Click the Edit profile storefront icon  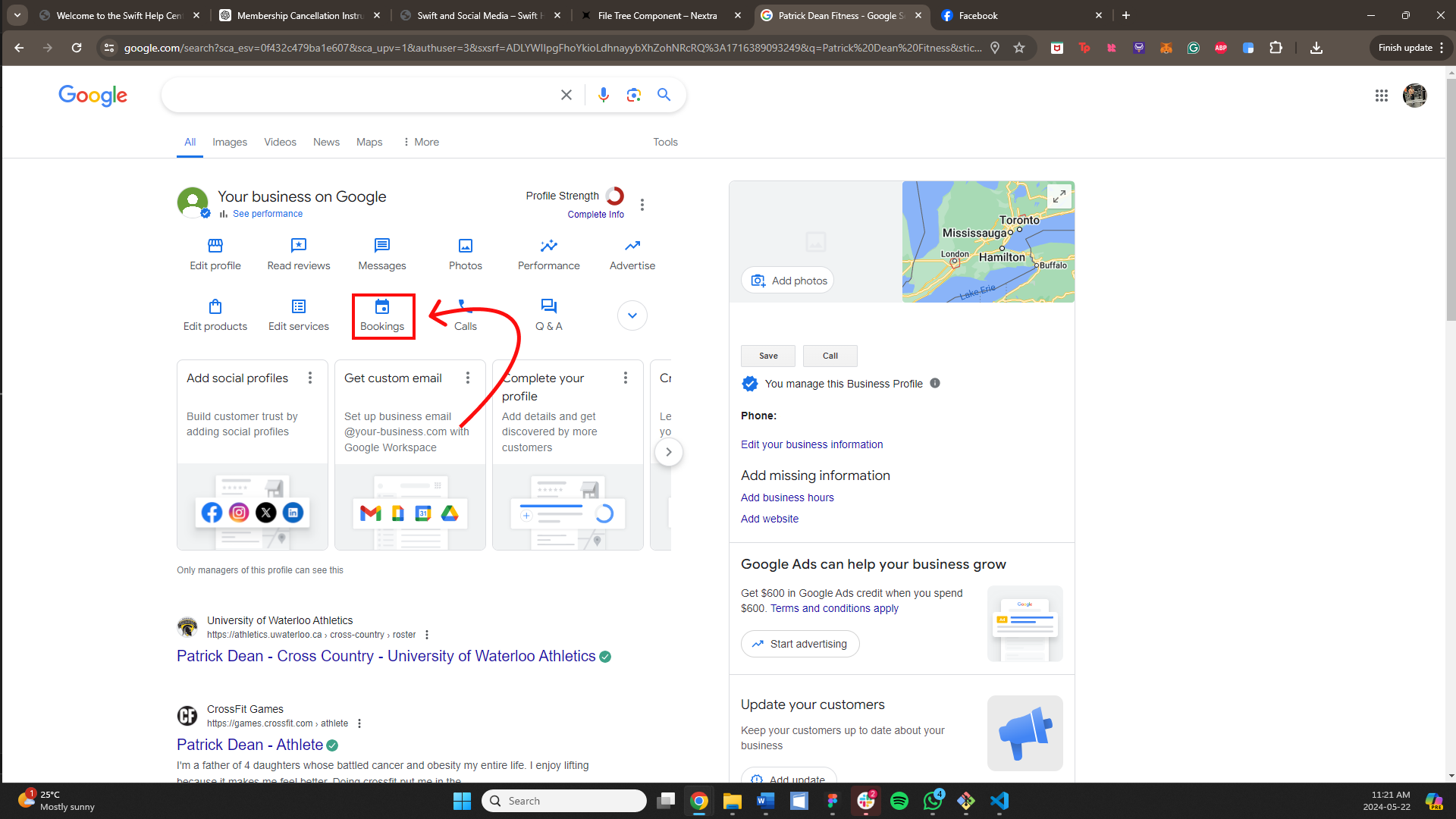tap(215, 246)
